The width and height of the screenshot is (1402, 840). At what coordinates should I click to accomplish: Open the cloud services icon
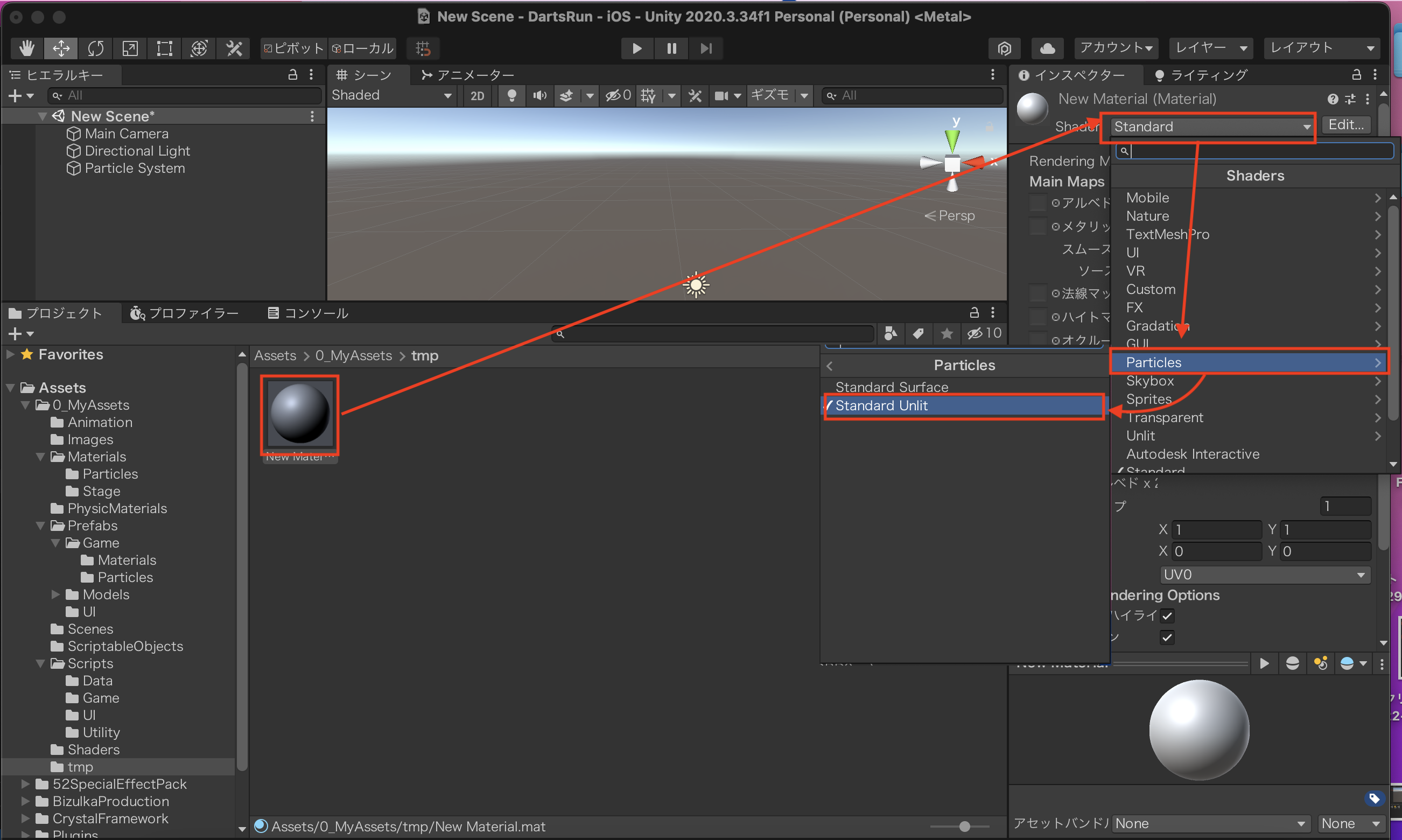tap(1047, 48)
